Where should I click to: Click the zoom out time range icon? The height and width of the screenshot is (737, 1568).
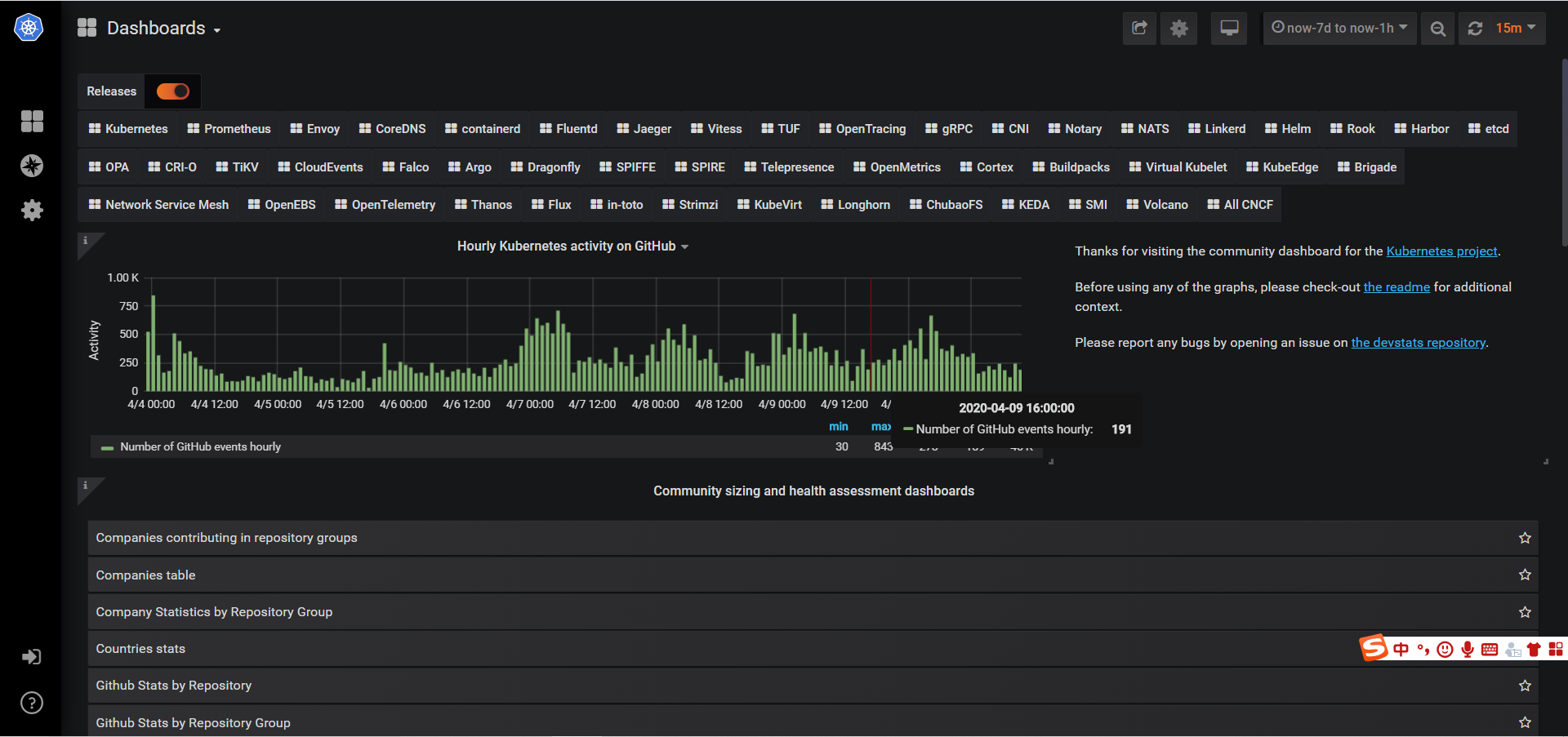click(1438, 29)
